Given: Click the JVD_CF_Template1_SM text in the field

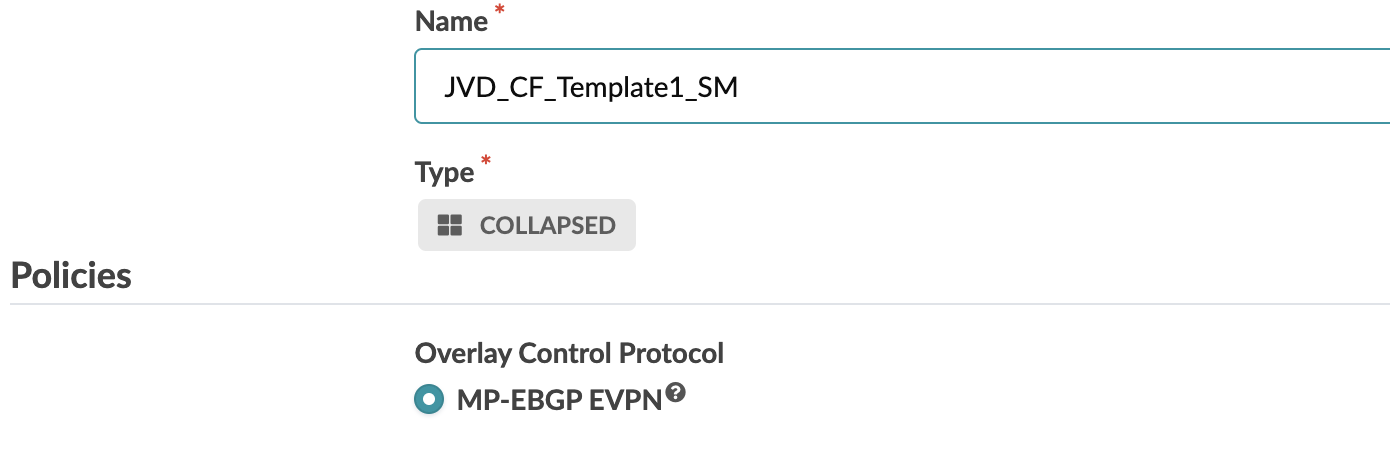Looking at the screenshot, I should [x=591, y=88].
